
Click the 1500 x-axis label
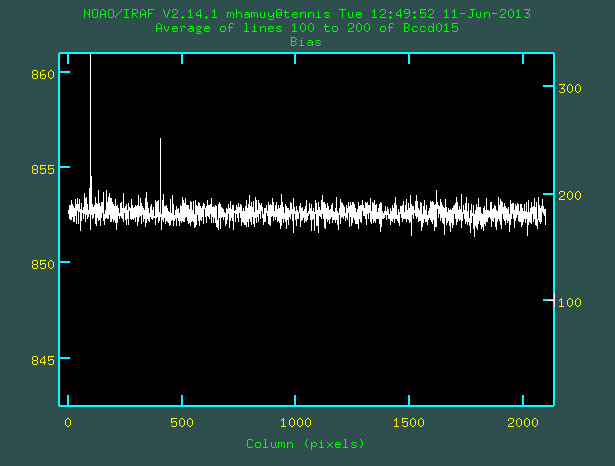[x=409, y=422]
